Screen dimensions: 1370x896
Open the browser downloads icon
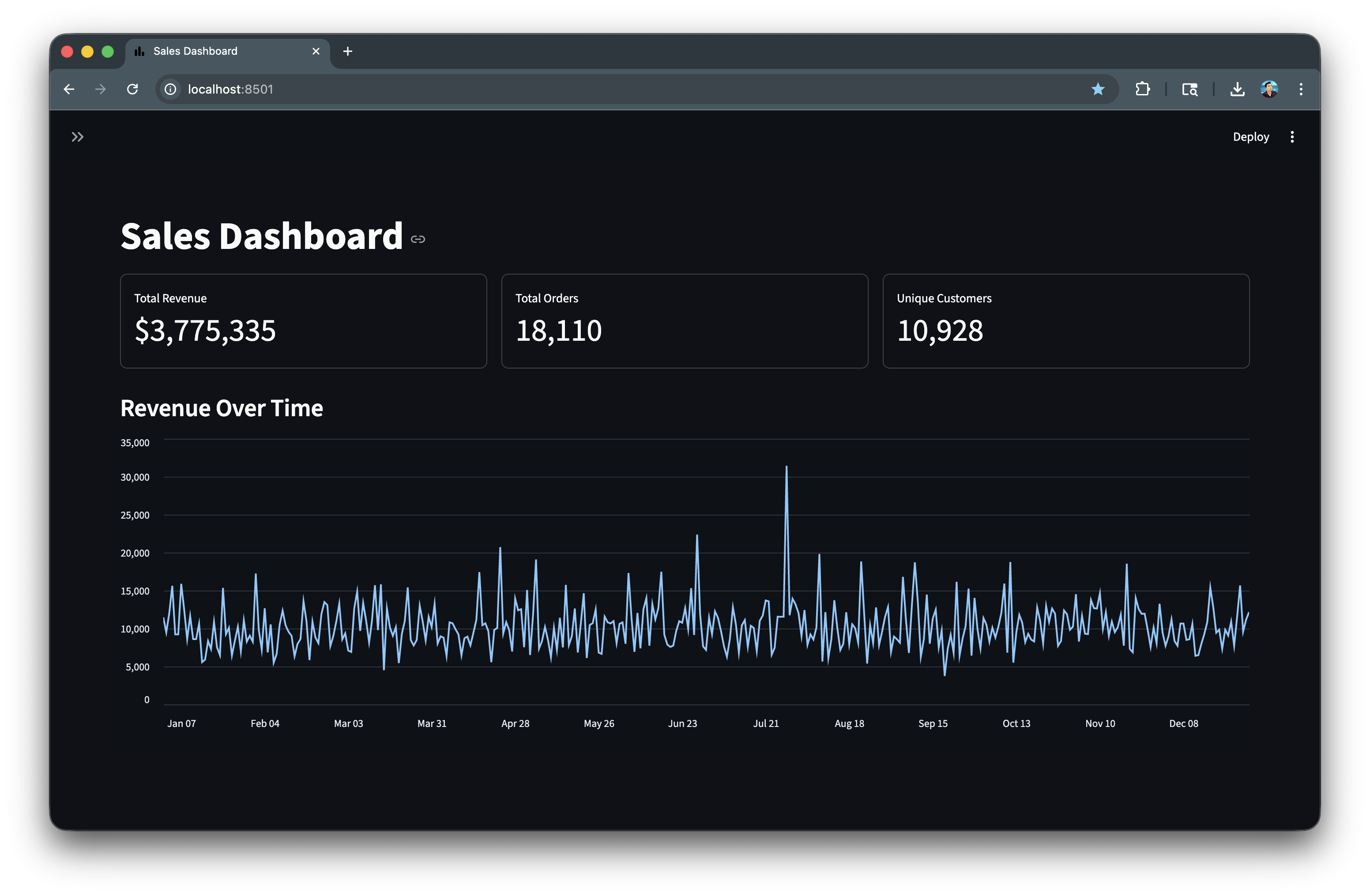pyautogui.click(x=1237, y=89)
